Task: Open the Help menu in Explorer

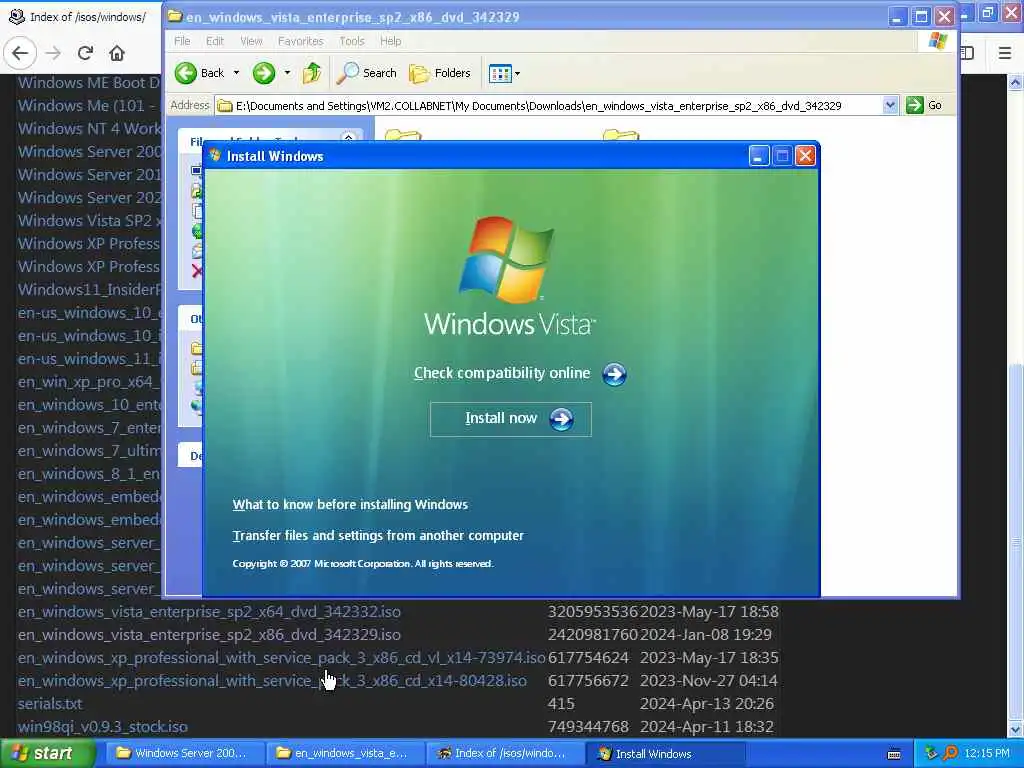Action: click(391, 41)
